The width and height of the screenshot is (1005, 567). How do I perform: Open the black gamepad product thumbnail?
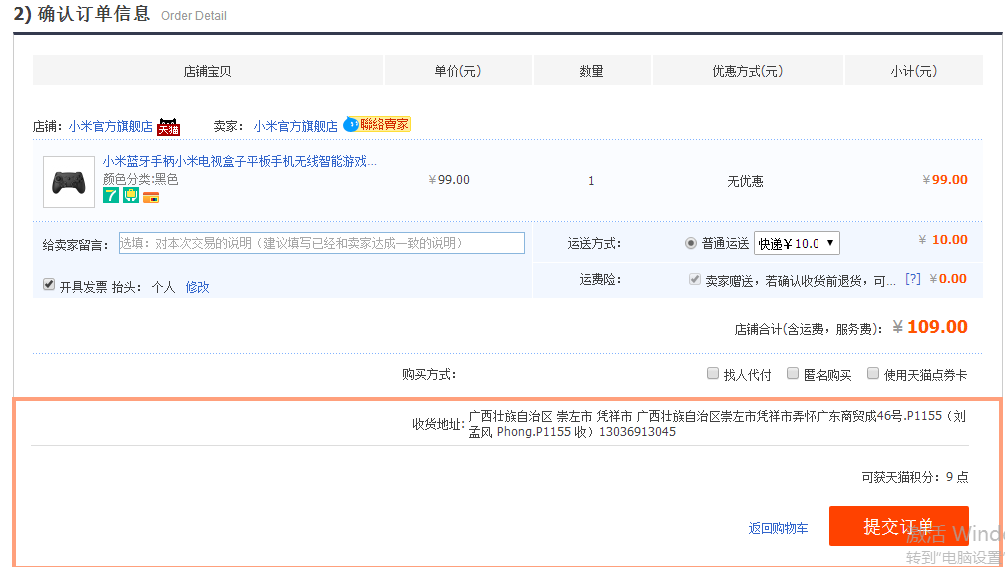pos(69,182)
